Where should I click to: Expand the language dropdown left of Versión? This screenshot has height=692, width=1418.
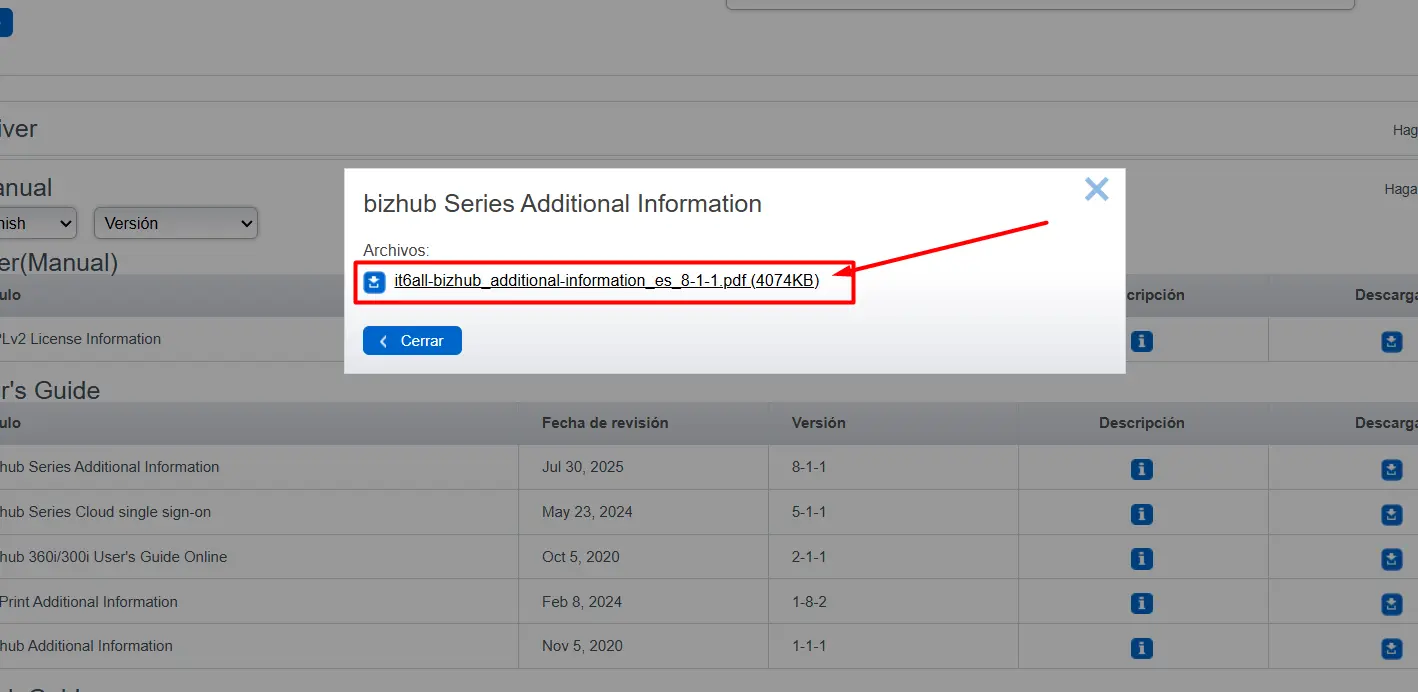[38, 223]
